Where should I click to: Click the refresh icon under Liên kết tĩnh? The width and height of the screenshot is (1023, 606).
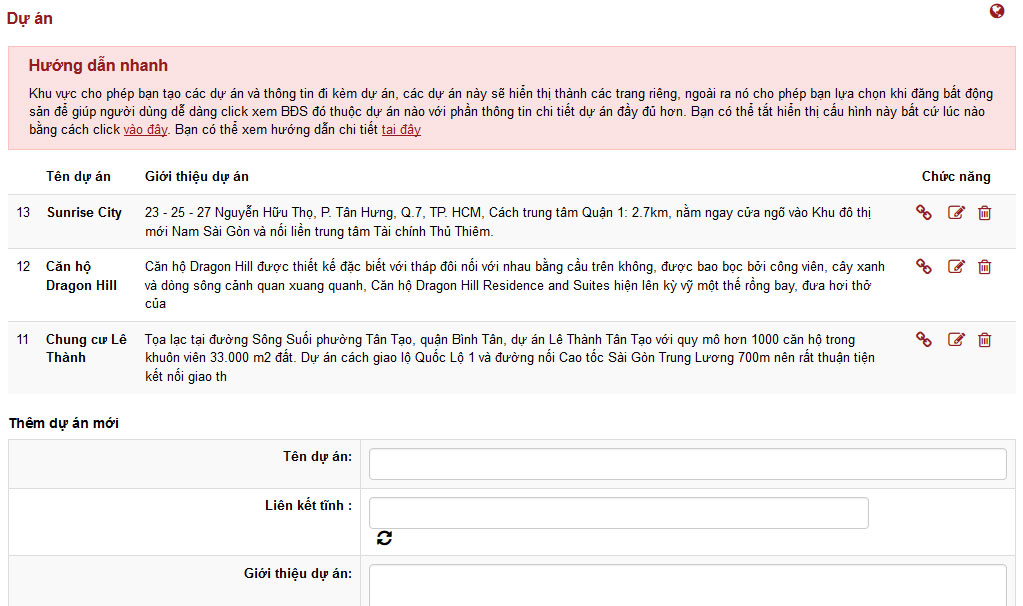point(385,538)
